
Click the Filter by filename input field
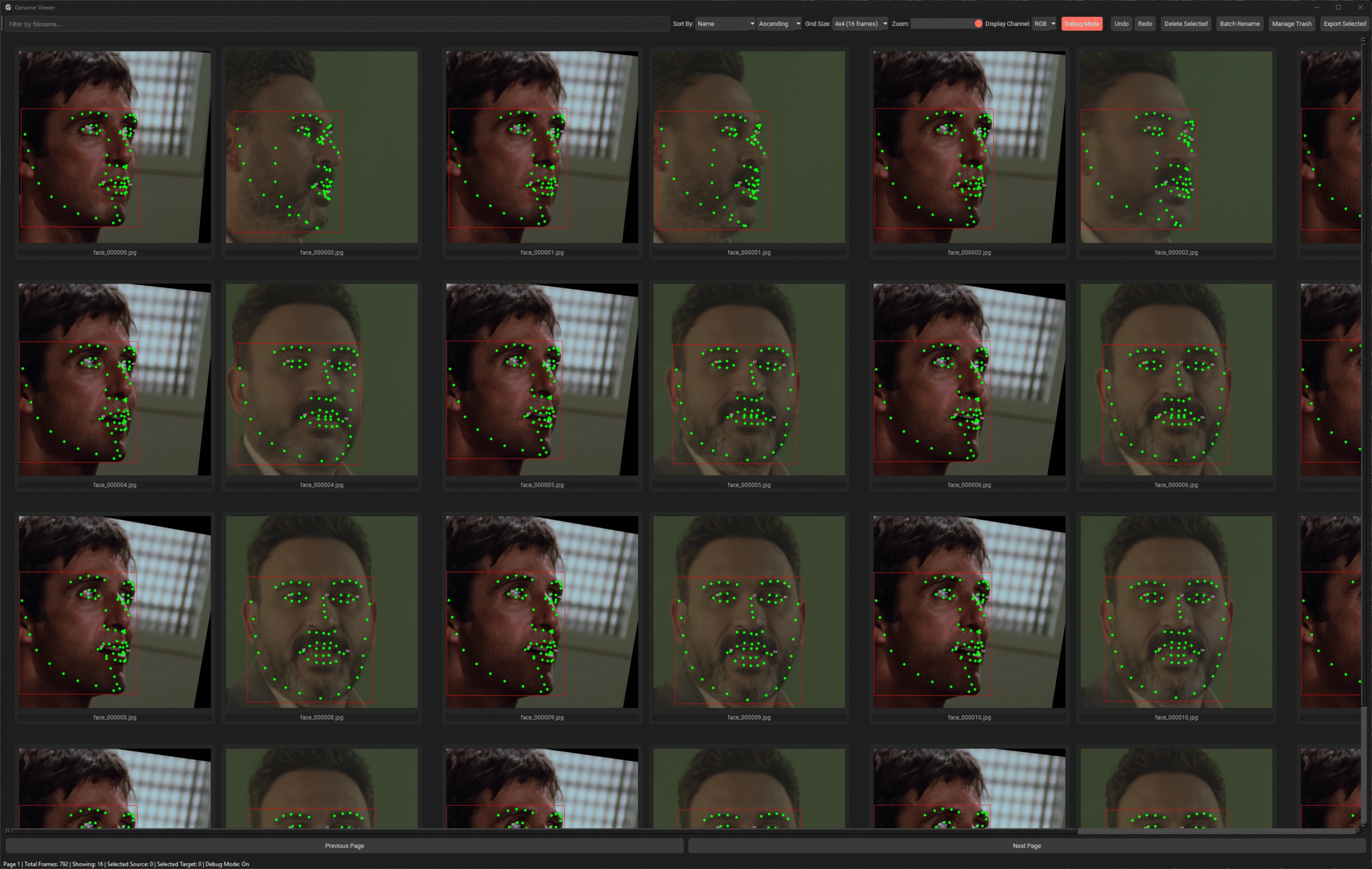[x=337, y=24]
